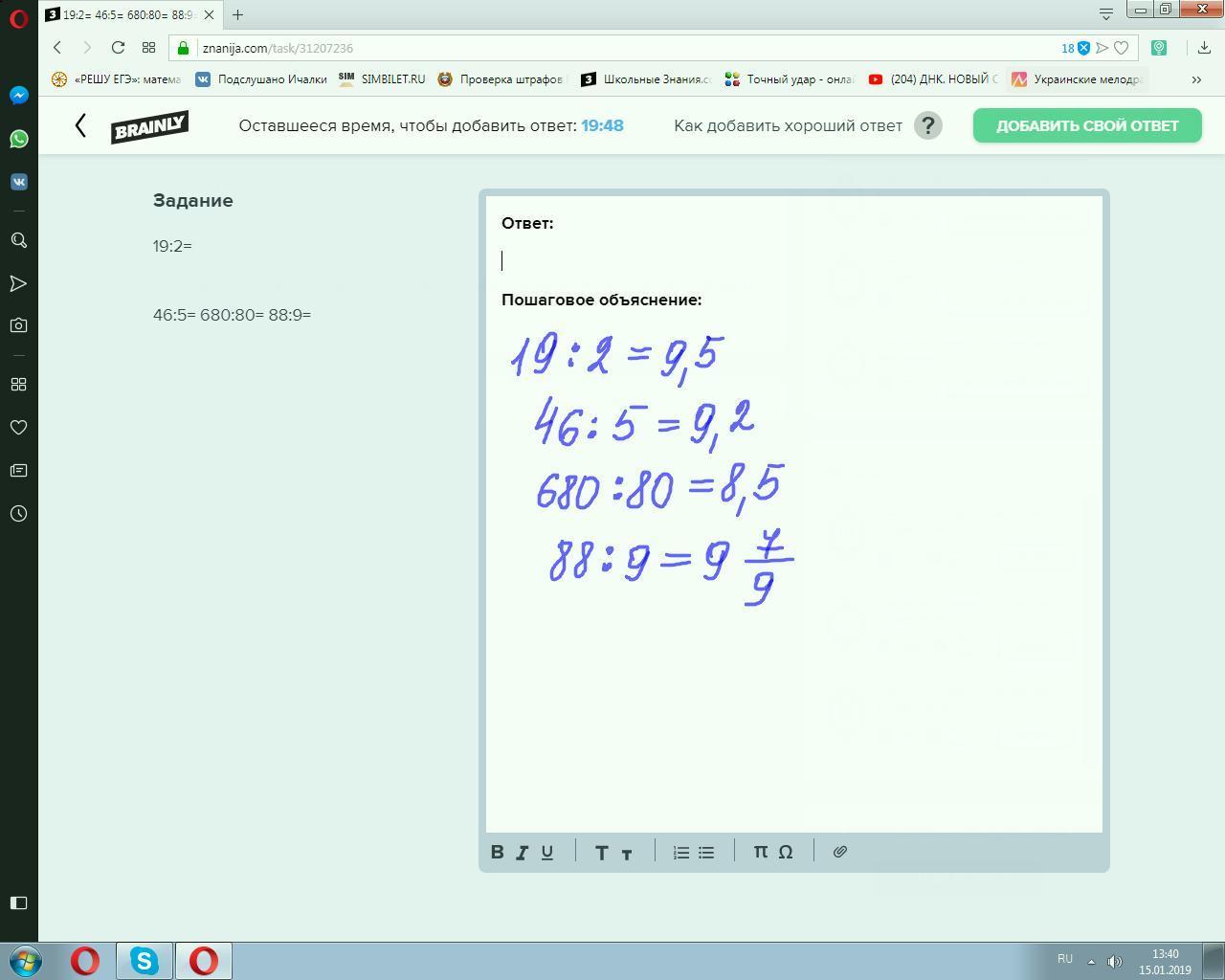Open the personal news sidebar icon
The image size is (1225, 980).
tap(18, 470)
